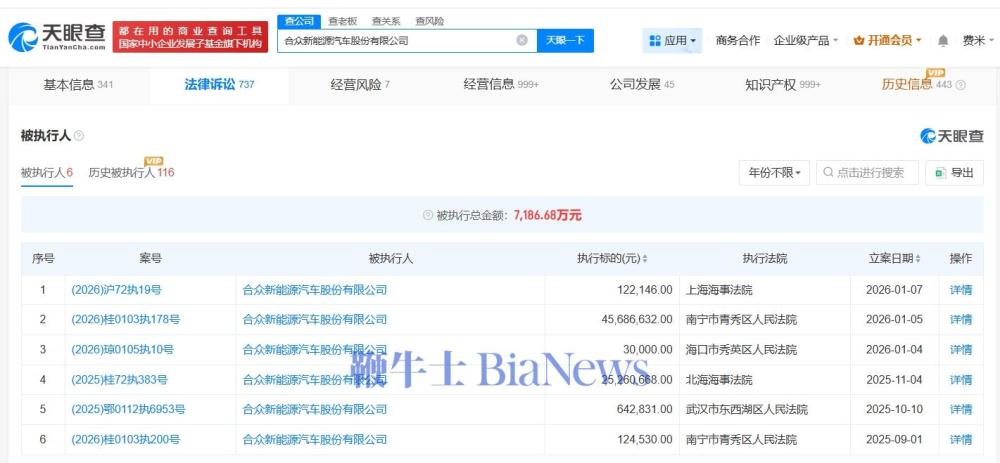Viewport: 1000px width, 463px height.
Task: Open the 应用 dropdown menu
Action: pos(672,41)
